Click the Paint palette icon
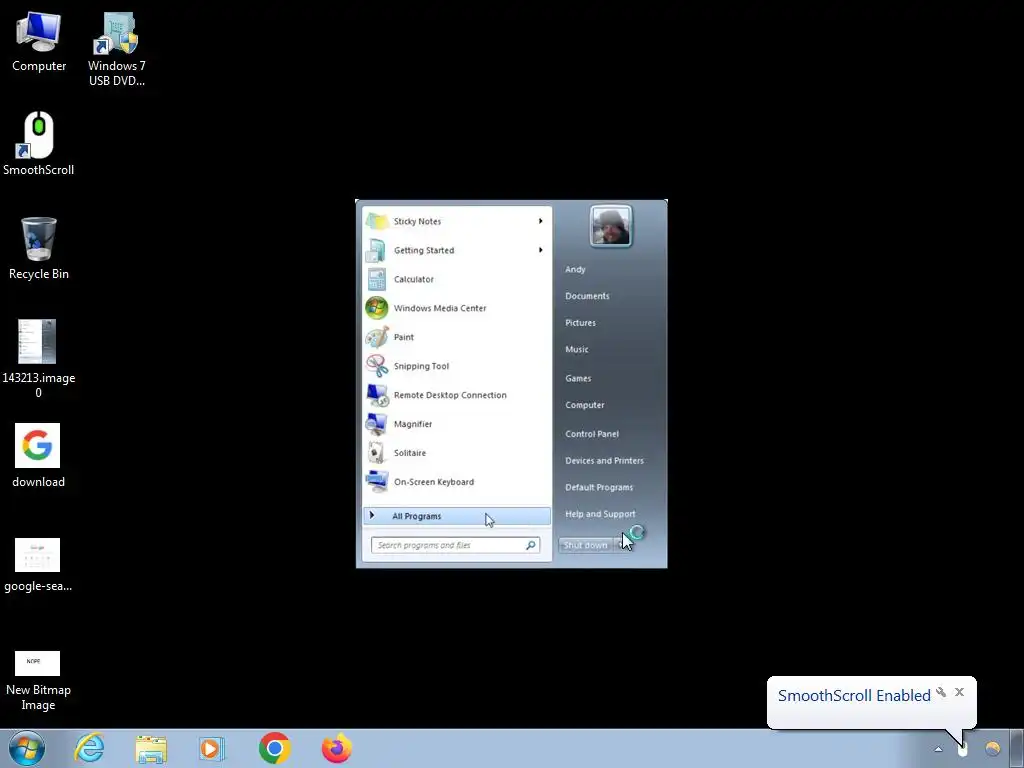Image resolution: width=1024 pixels, height=768 pixels. click(377, 337)
